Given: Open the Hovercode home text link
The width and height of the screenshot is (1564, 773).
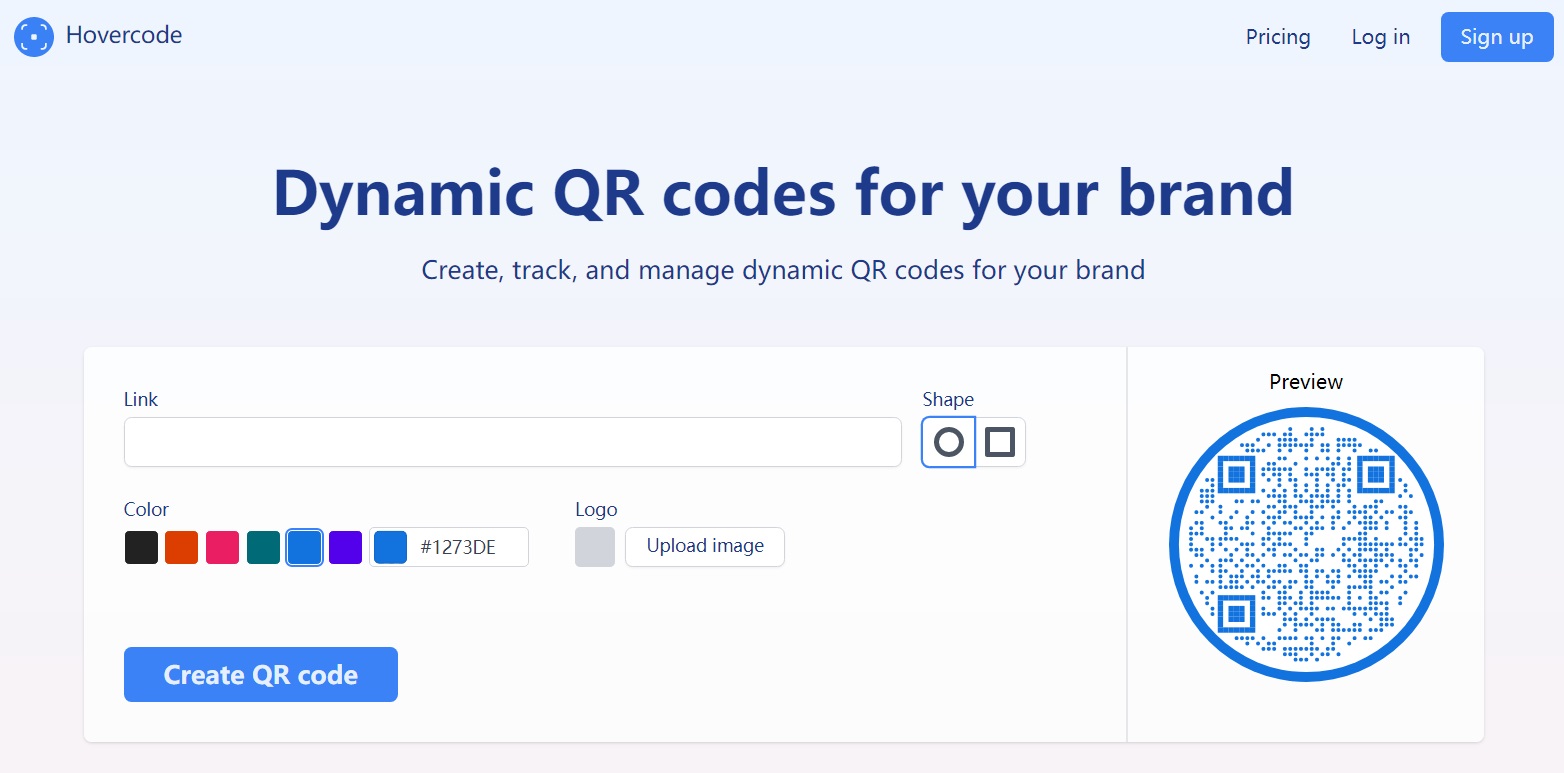Looking at the screenshot, I should tap(124, 35).
